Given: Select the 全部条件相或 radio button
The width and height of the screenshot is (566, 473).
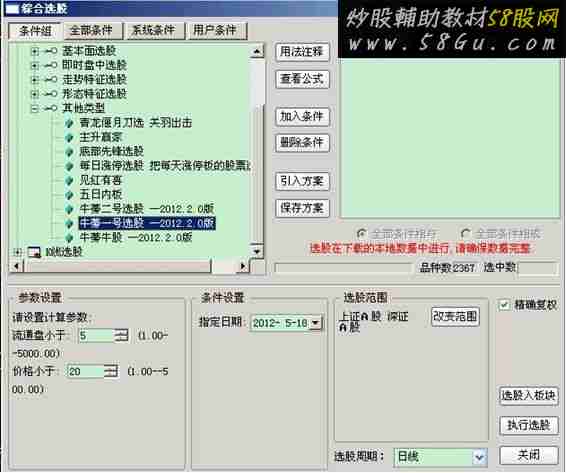Looking at the screenshot, I should click(466, 234).
